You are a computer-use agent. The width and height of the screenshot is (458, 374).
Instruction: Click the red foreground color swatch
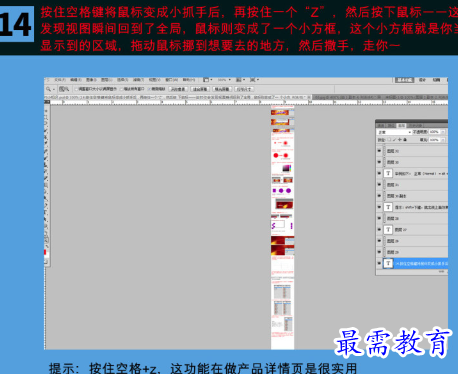pos(45,252)
